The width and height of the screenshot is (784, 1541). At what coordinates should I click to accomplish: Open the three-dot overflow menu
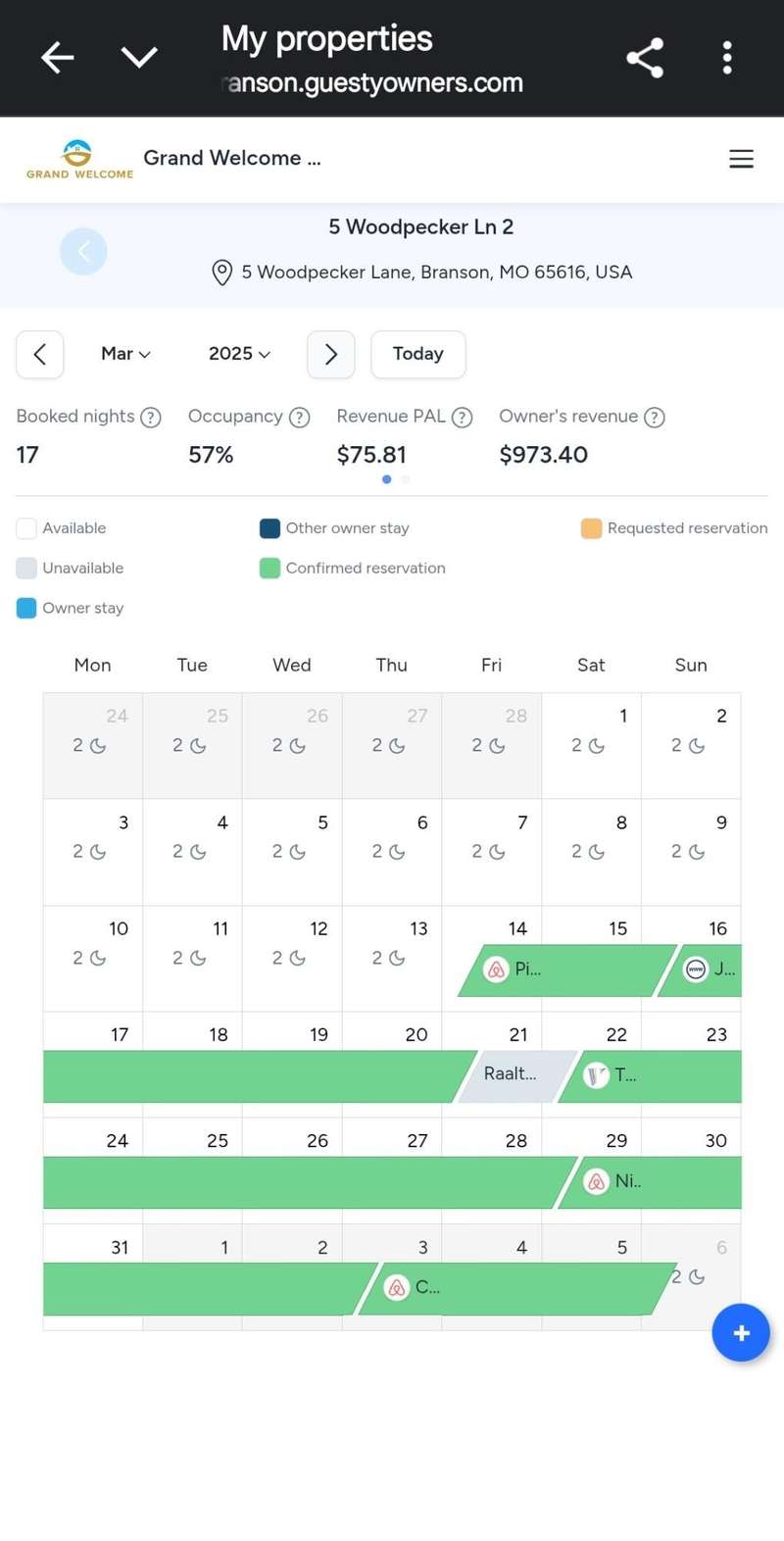tap(726, 58)
